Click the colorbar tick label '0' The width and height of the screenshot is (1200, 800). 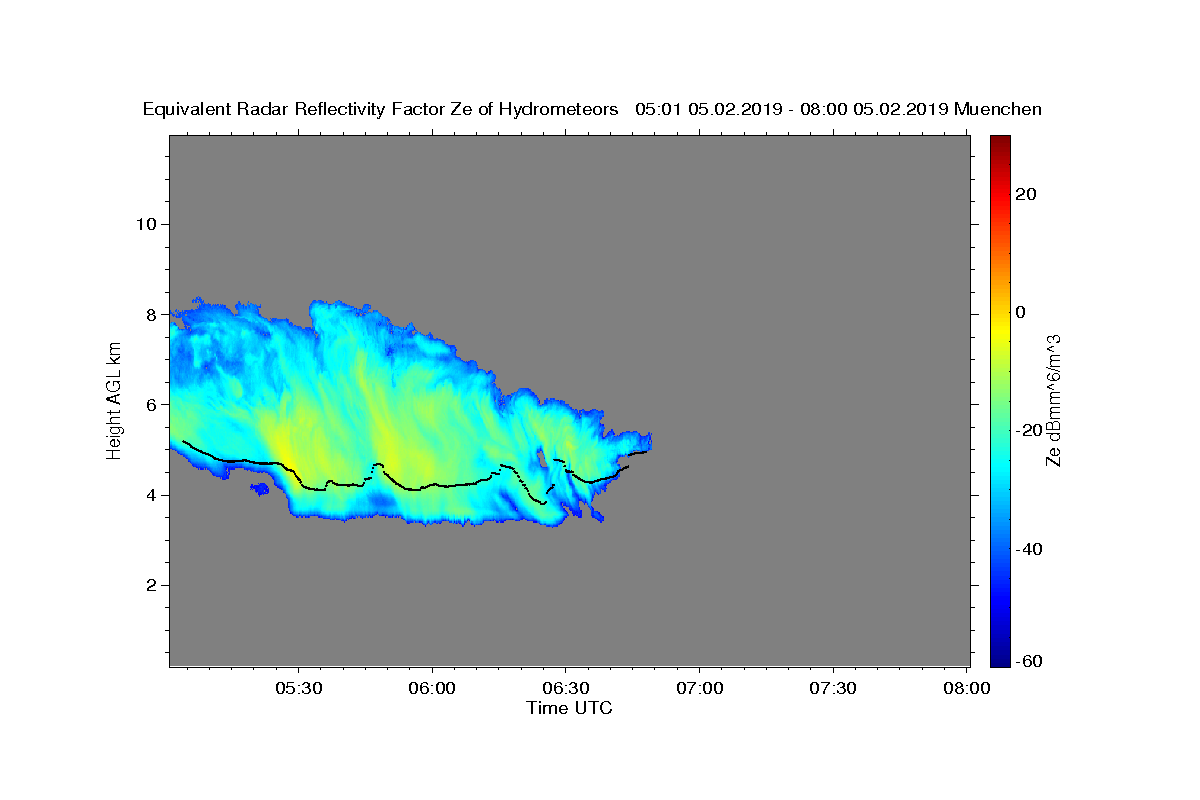click(1021, 312)
